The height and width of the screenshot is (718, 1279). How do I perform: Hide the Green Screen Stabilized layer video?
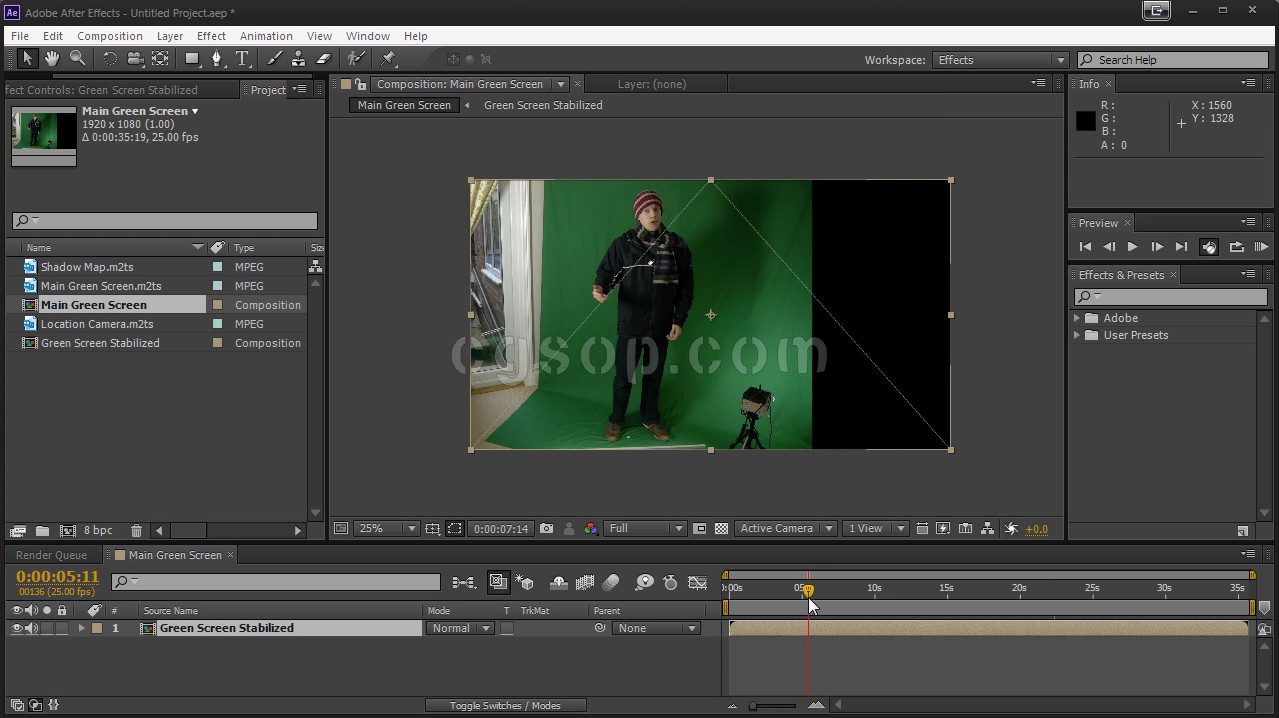[16, 628]
